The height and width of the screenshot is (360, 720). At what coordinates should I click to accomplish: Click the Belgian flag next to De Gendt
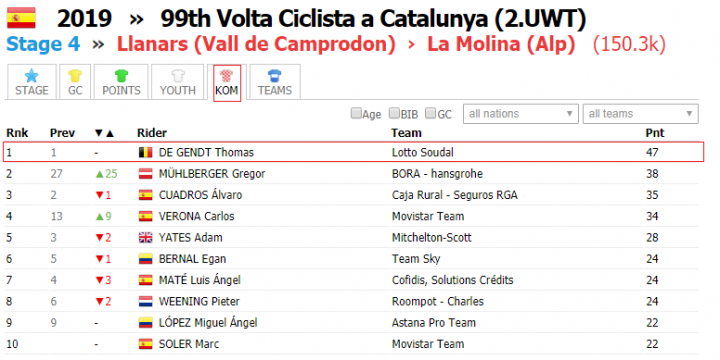[x=146, y=153]
